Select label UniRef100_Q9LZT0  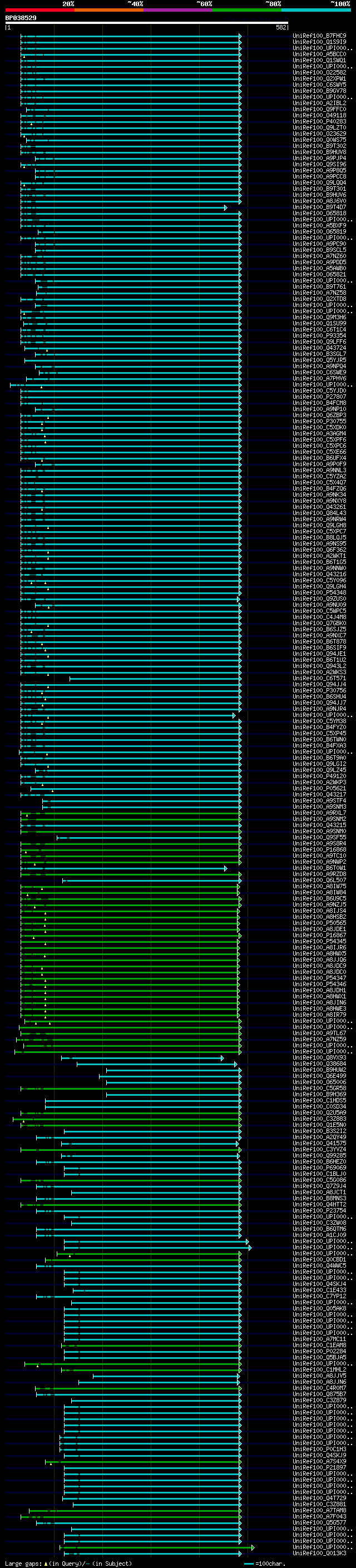319,128
